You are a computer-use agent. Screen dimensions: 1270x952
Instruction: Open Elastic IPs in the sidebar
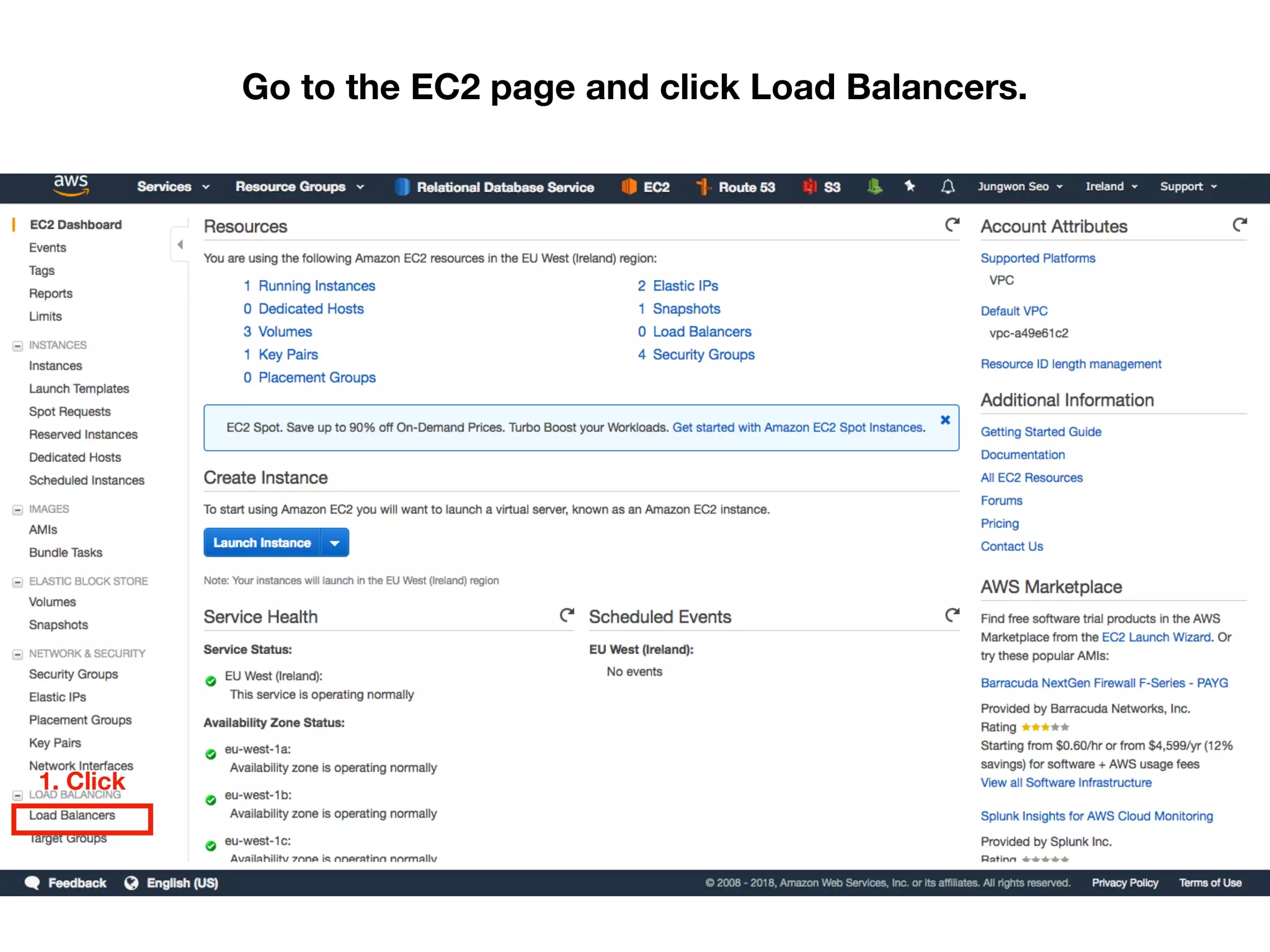58,697
